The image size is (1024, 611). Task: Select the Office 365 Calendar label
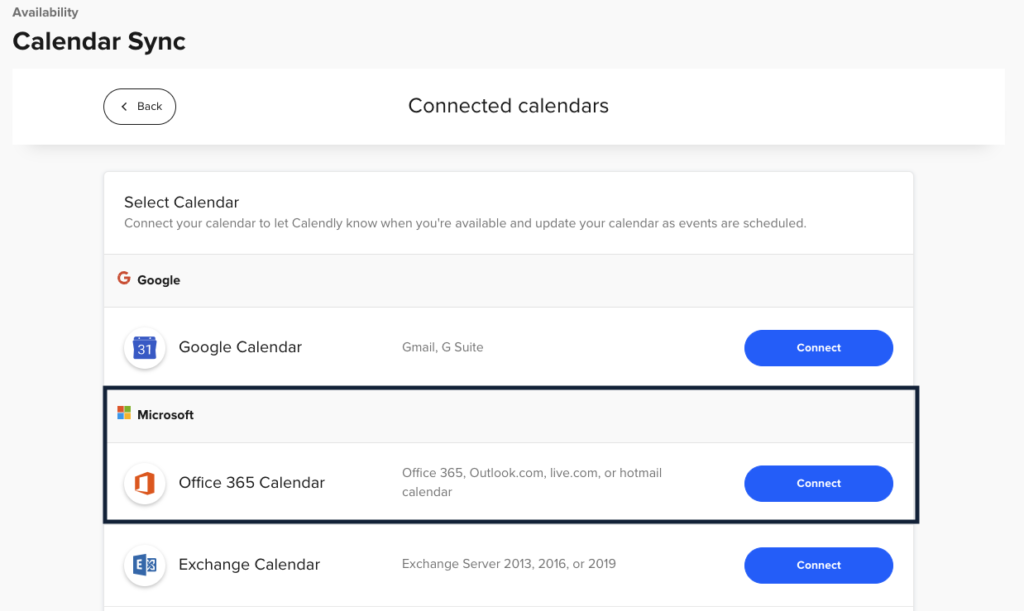pos(252,483)
